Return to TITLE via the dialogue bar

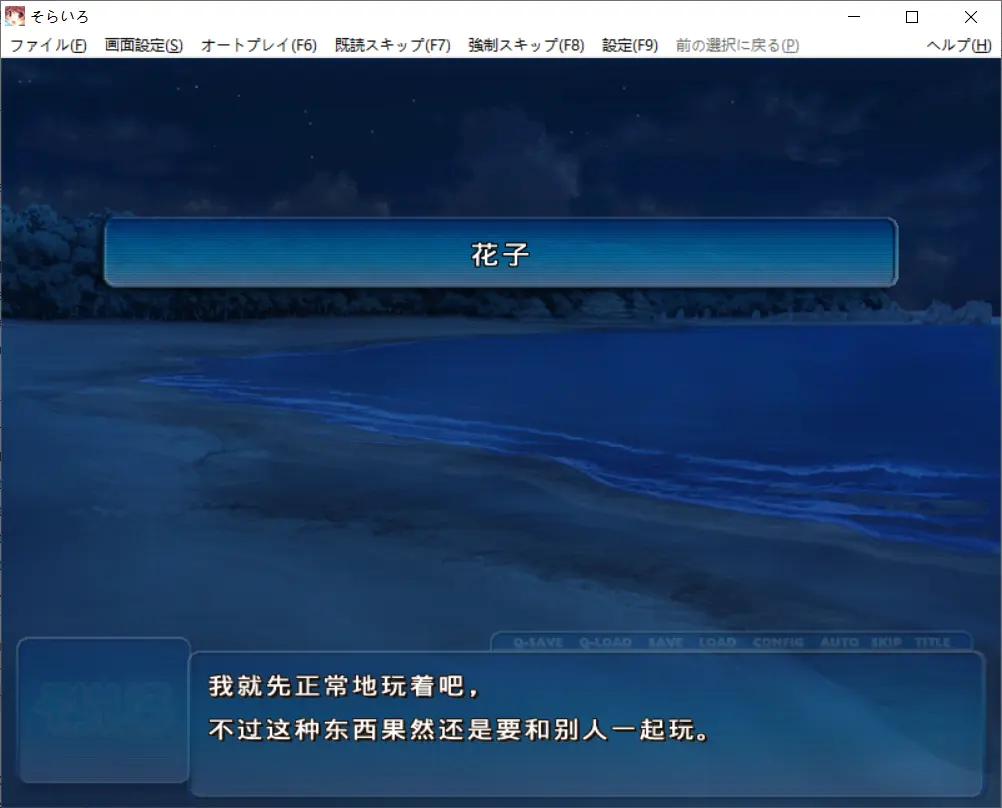(932, 642)
